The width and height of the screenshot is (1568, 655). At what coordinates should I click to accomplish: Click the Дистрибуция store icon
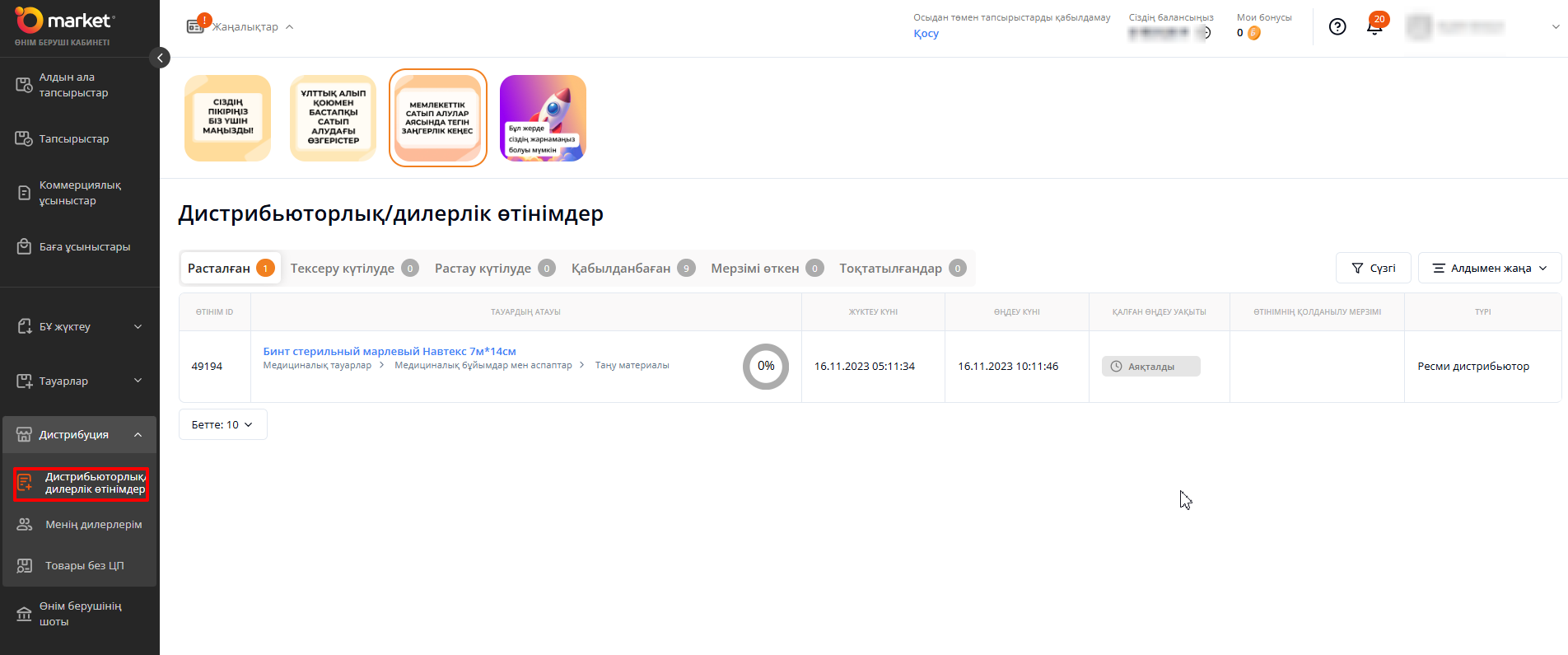(24, 434)
